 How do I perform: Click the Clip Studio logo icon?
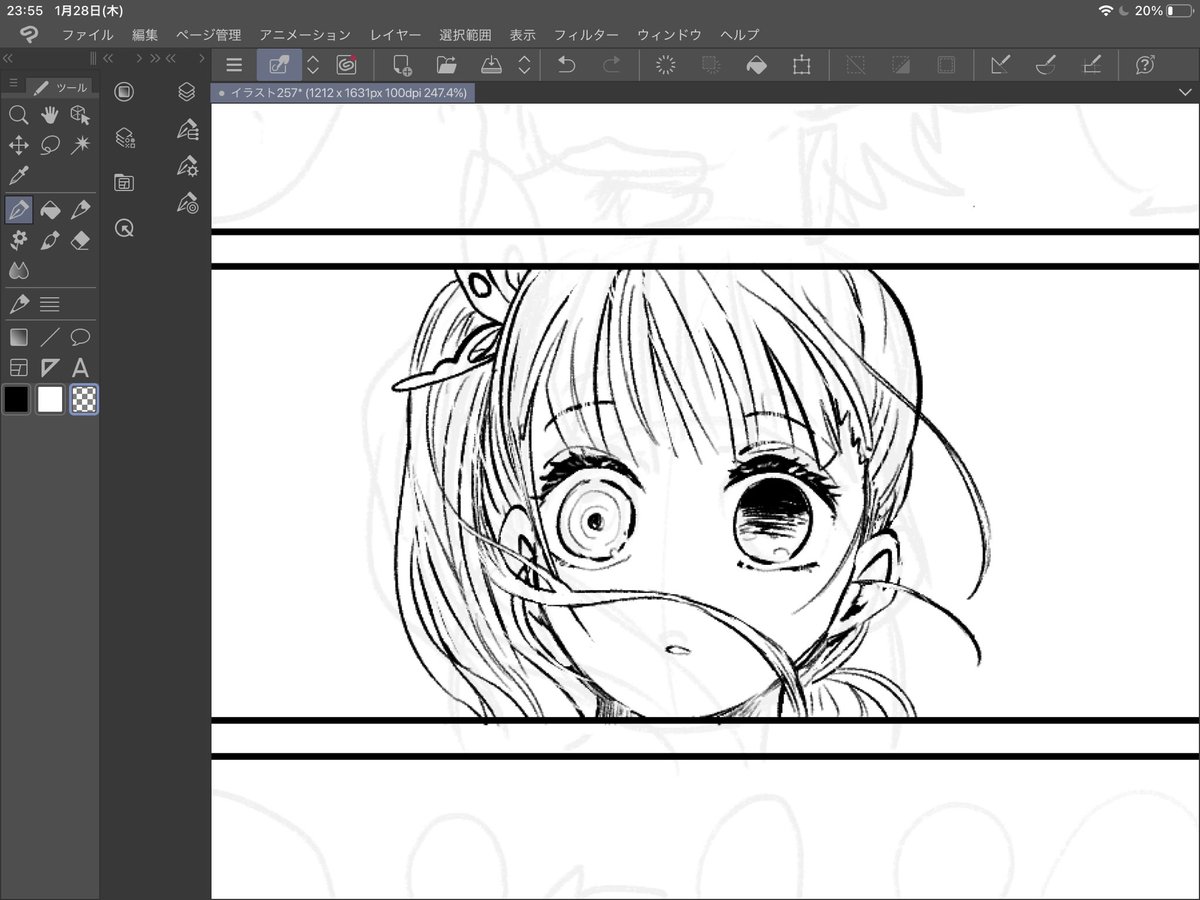[x=29, y=34]
